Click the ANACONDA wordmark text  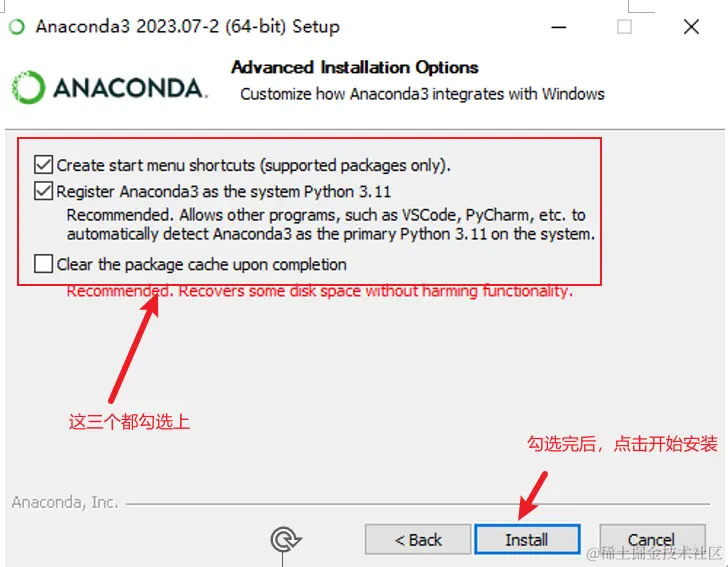point(130,88)
